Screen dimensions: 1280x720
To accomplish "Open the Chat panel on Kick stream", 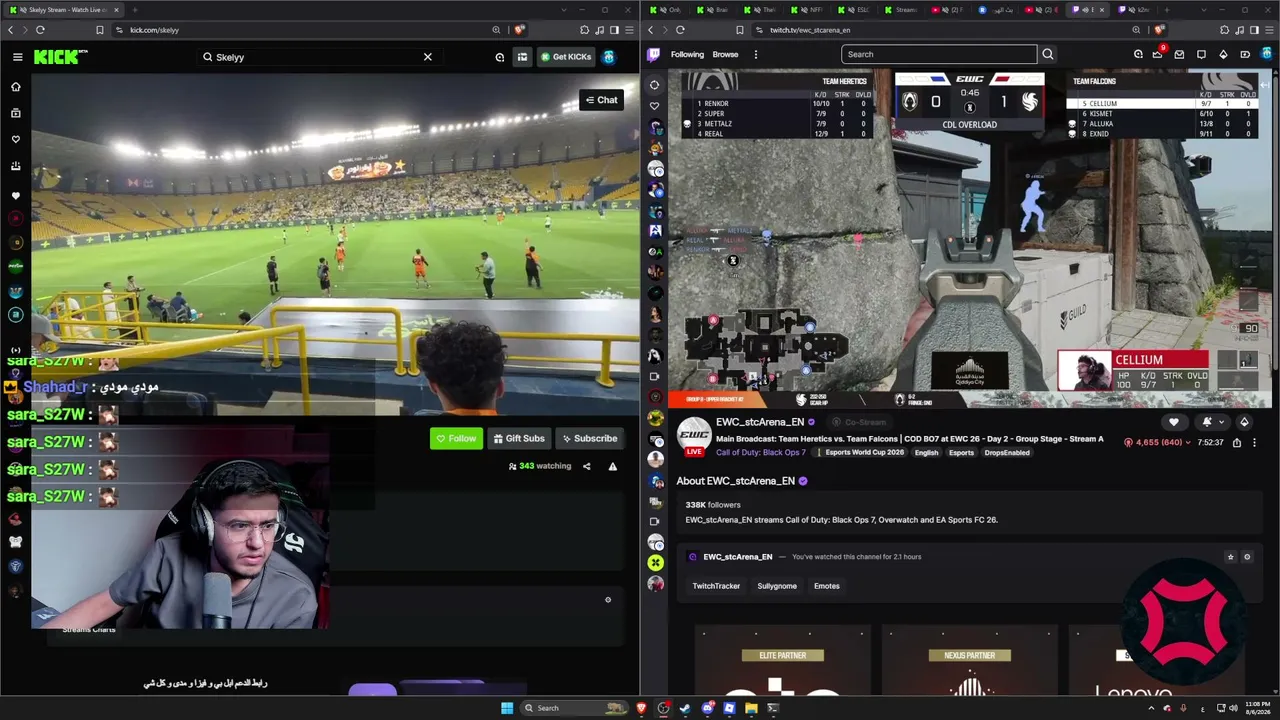I will (x=601, y=100).
